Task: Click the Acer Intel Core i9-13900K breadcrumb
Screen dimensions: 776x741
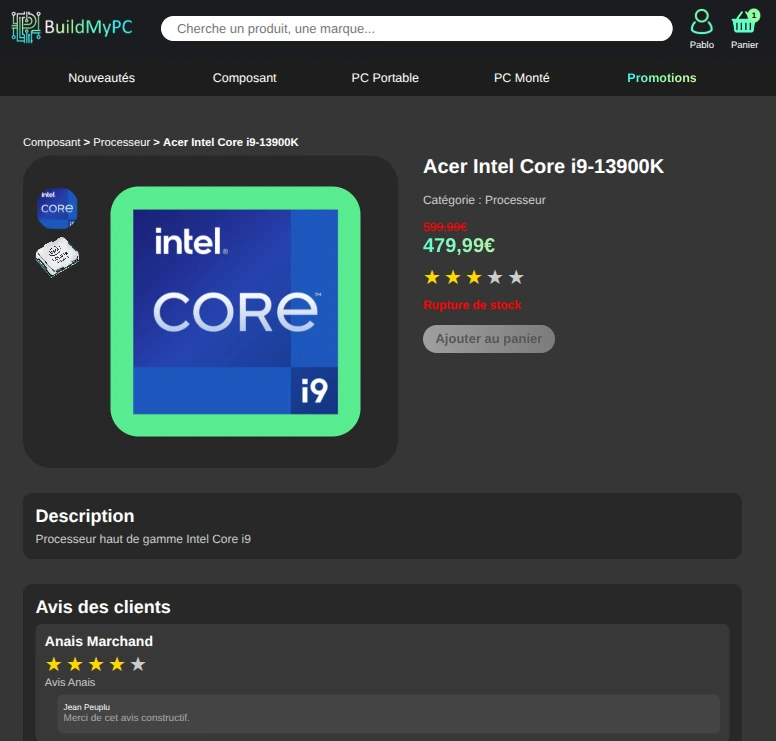Action: pyautogui.click(x=231, y=142)
